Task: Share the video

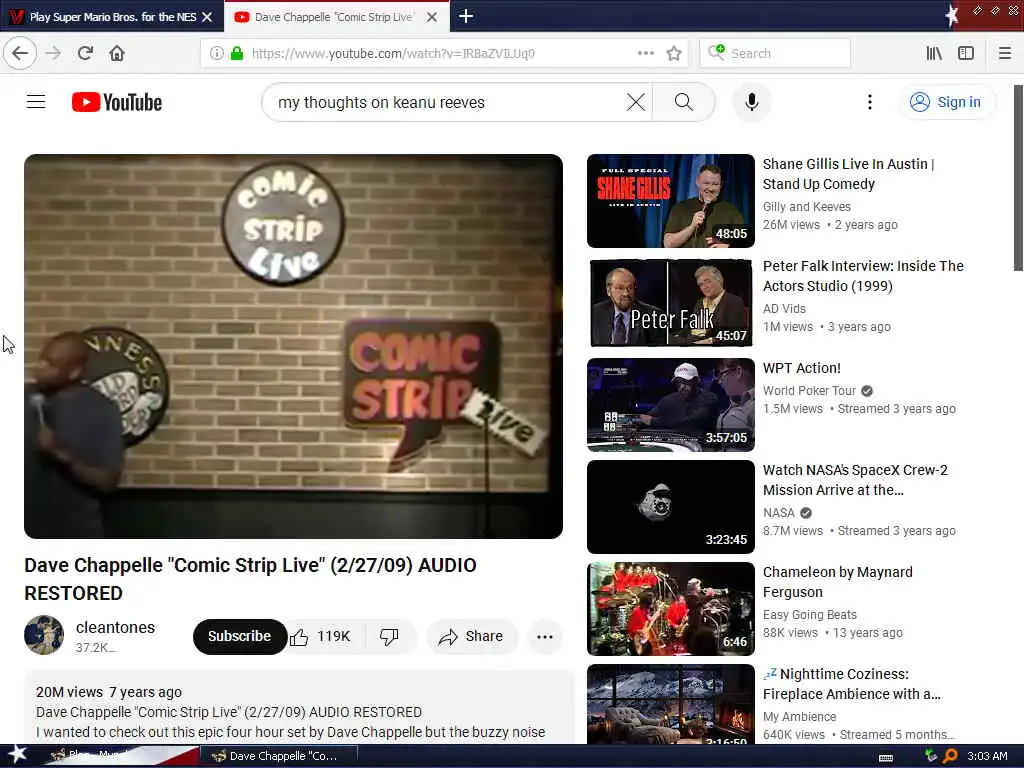Action: (472, 636)
